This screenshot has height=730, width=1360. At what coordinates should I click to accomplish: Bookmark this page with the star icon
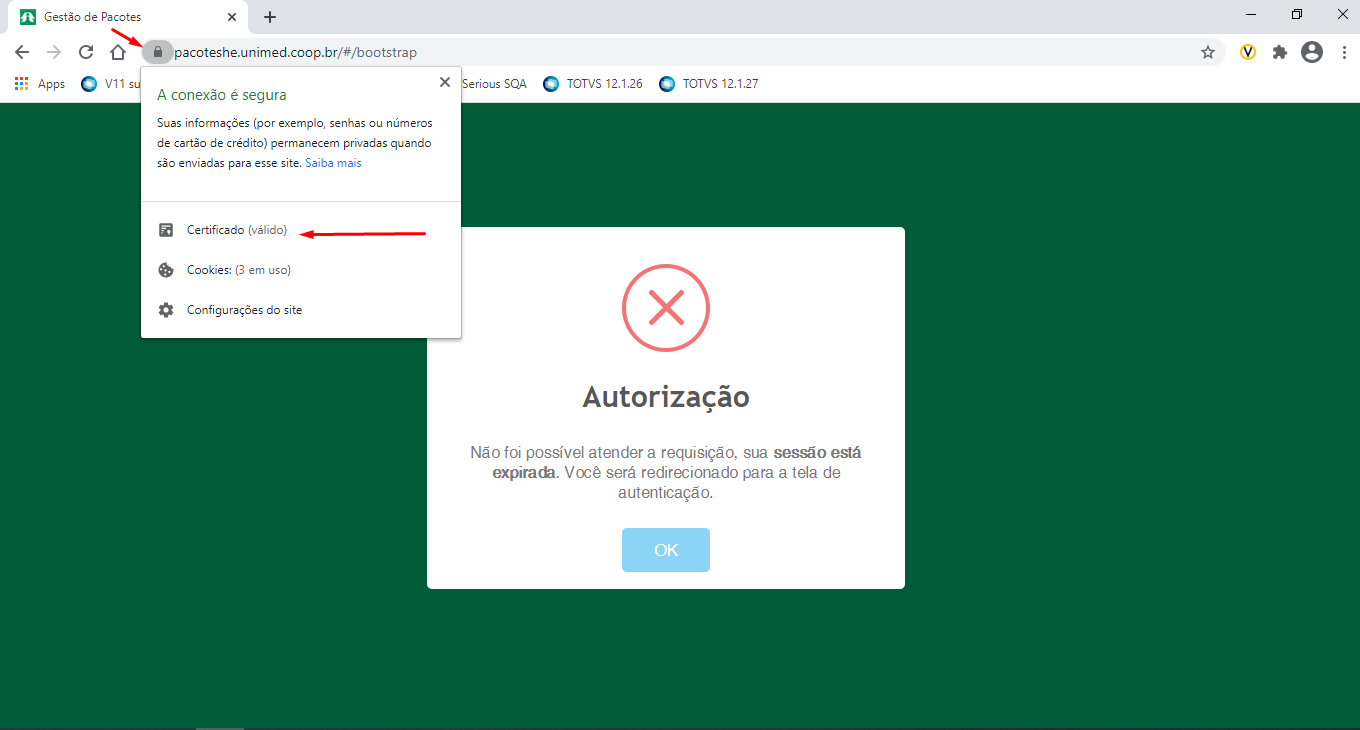click(1208, 52)
